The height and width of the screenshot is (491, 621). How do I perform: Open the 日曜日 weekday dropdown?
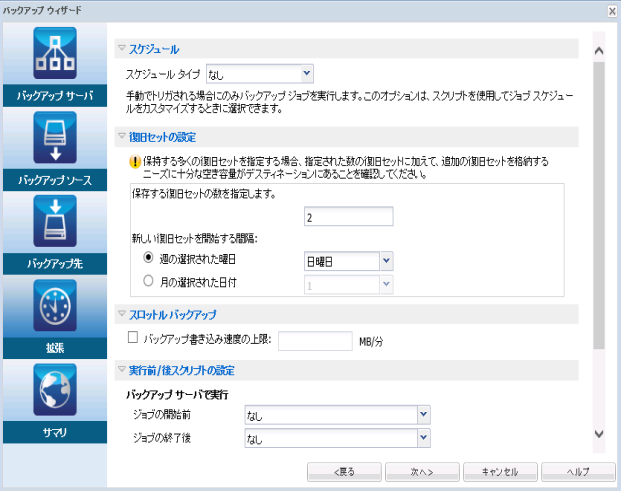pyautogui.click(x=349, y=261)
